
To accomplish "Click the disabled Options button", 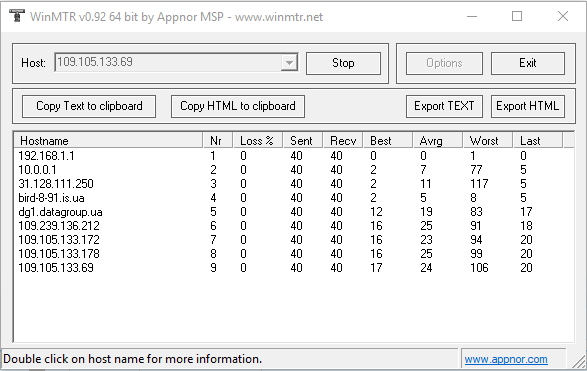I will tap(444, 63).
